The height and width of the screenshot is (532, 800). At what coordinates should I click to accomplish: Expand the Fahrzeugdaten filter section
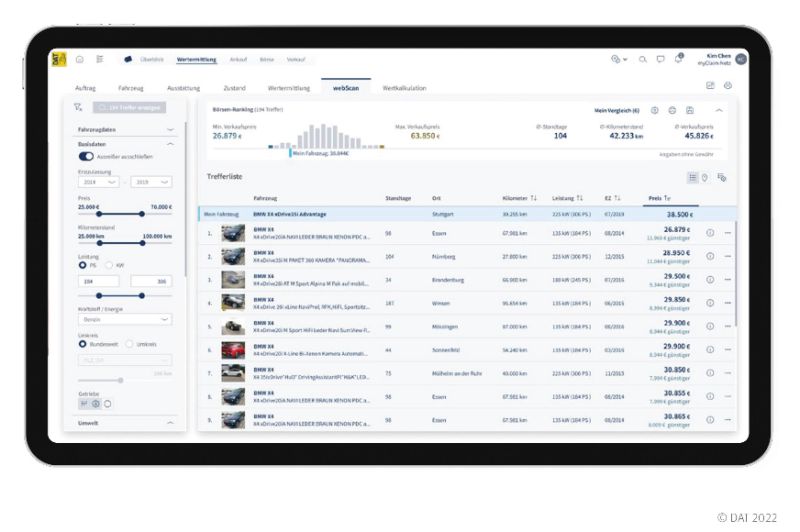(x=171, y=129)
